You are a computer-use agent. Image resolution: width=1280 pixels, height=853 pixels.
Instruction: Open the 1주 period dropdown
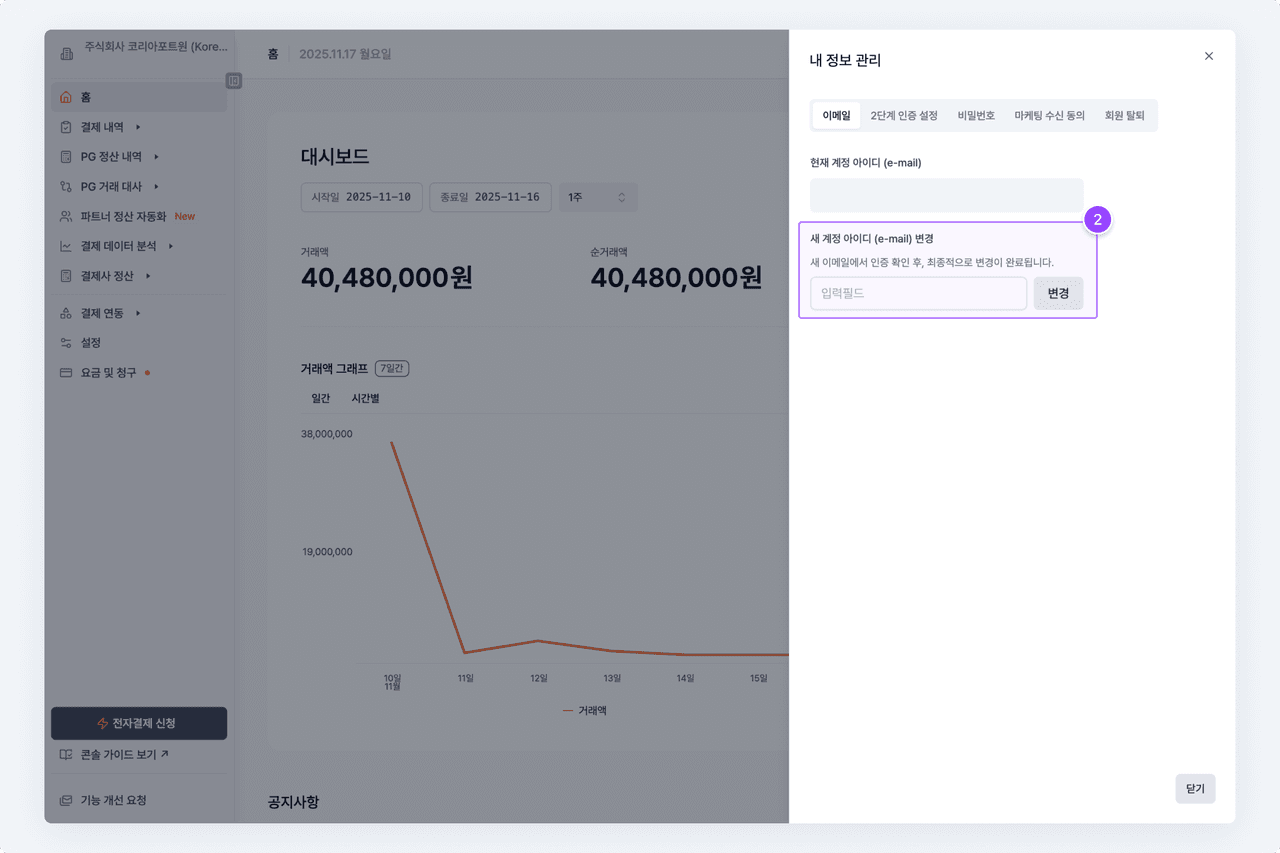click(x=597, y=197)
